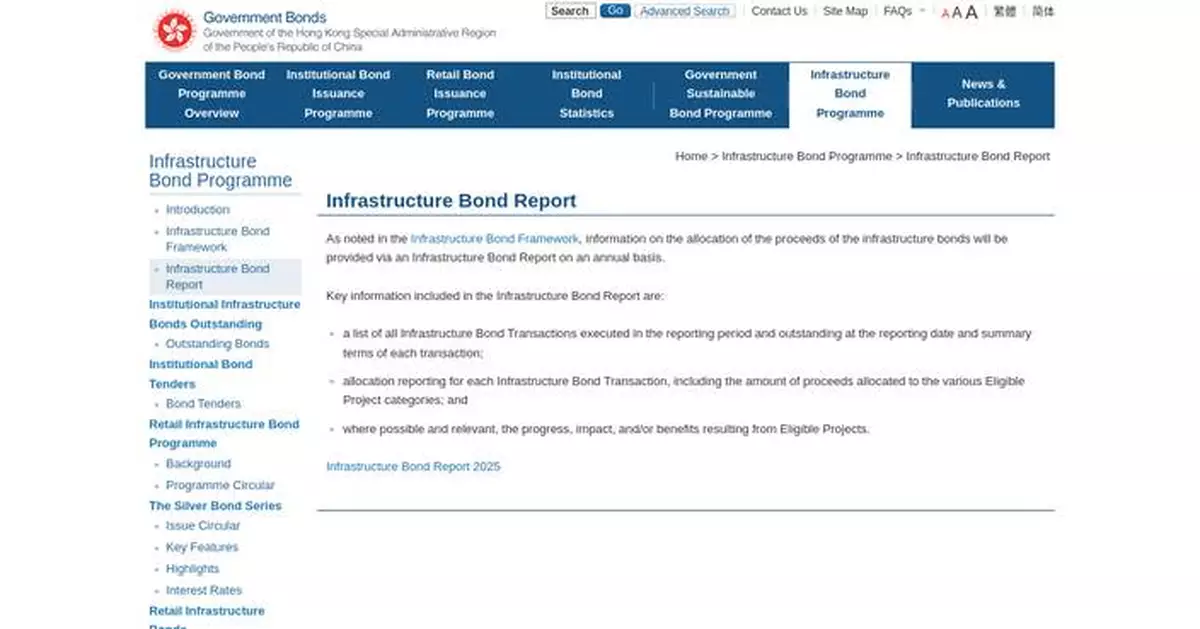Select the smallest font size A
This screenshot has width=1200, height=629.
[944, 12]
